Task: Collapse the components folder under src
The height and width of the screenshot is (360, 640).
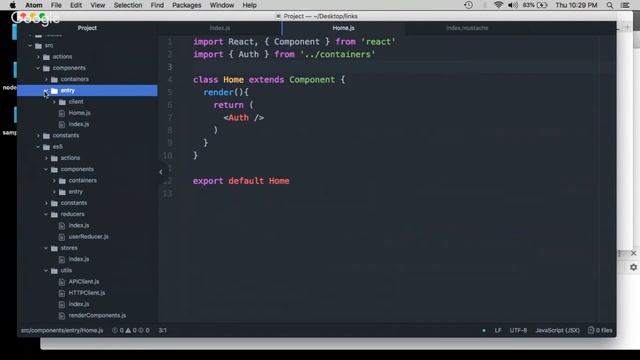Action: click(38, 68)
